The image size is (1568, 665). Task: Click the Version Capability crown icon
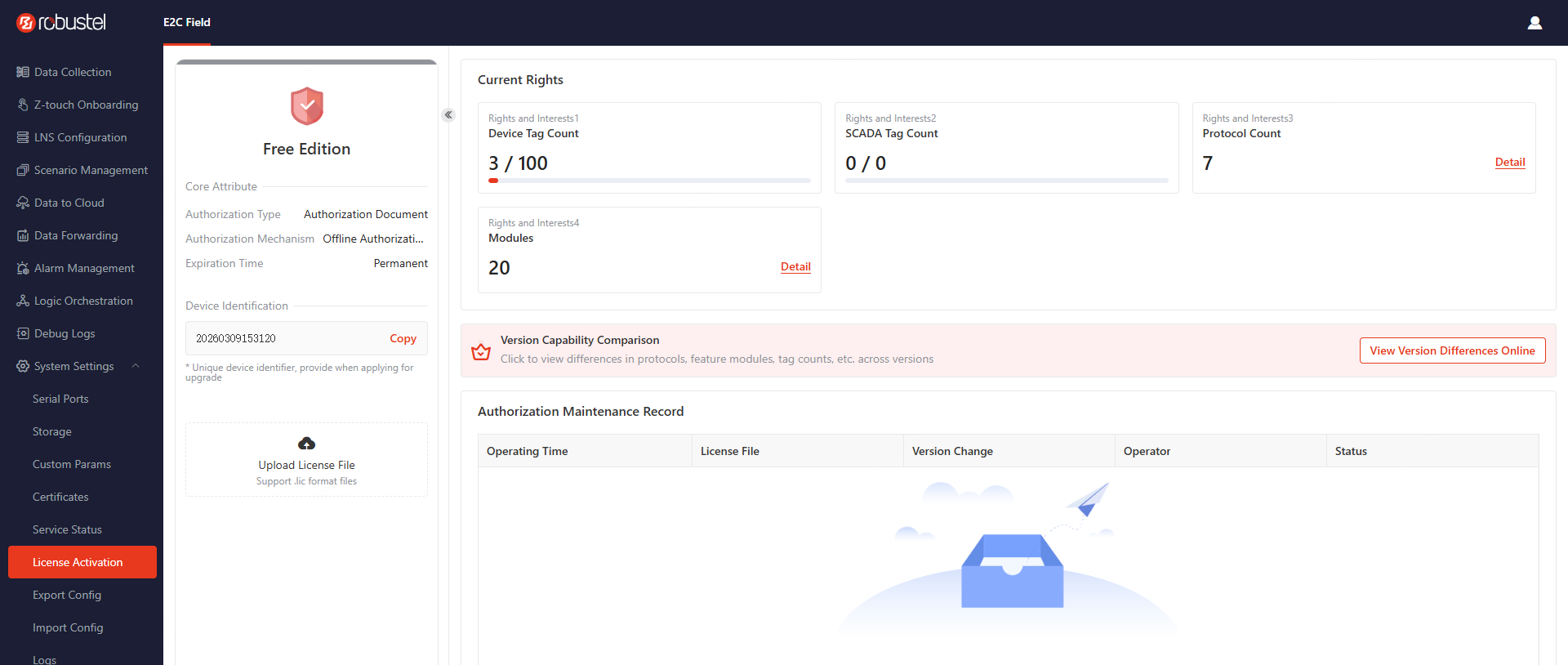point(481,351)
